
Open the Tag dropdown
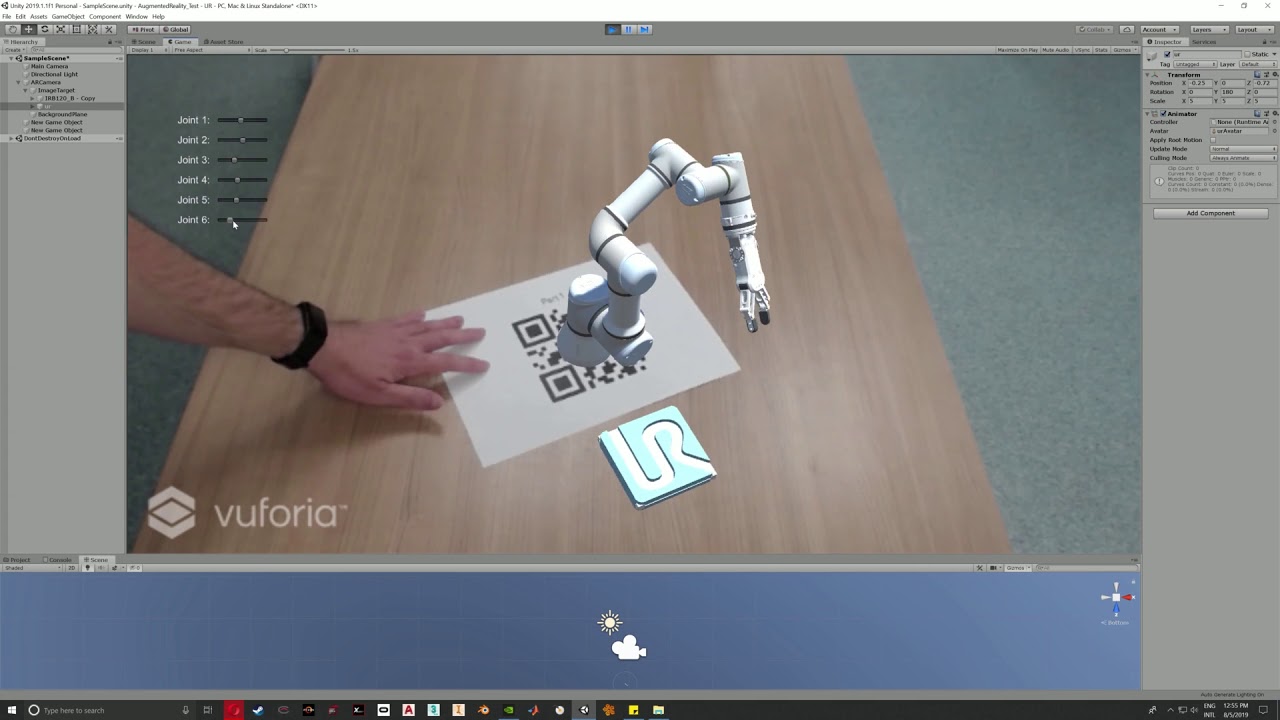click(x=1195, y=64)
